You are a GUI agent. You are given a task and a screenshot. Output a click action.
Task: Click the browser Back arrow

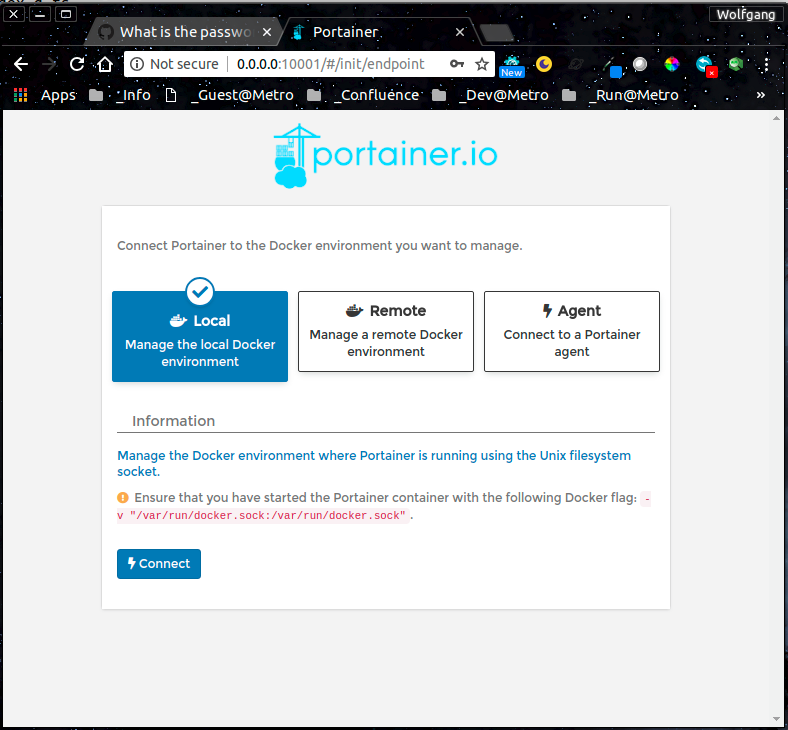(21, 64)
